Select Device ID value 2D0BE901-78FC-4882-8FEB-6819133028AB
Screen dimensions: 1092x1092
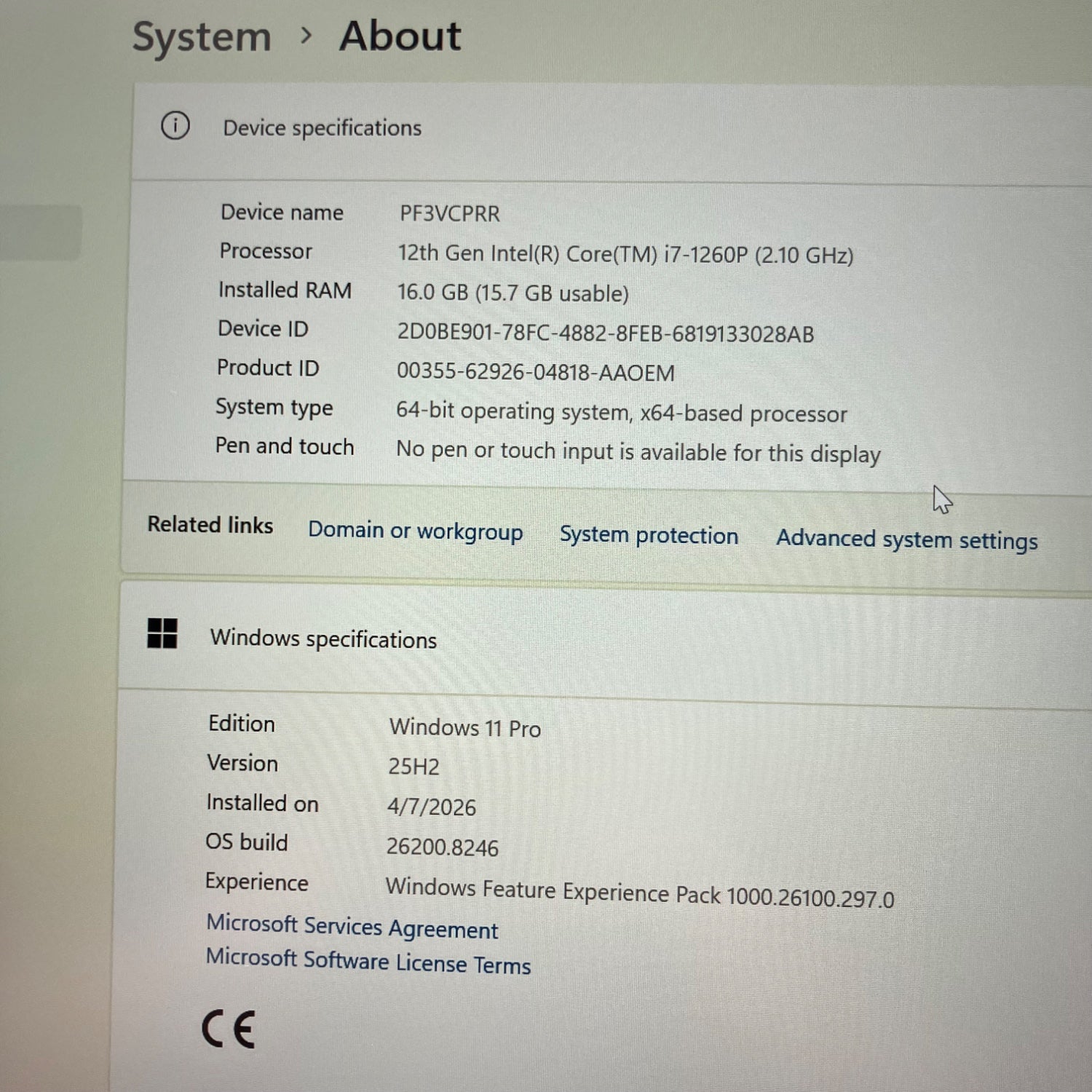[x=606, y=333]
